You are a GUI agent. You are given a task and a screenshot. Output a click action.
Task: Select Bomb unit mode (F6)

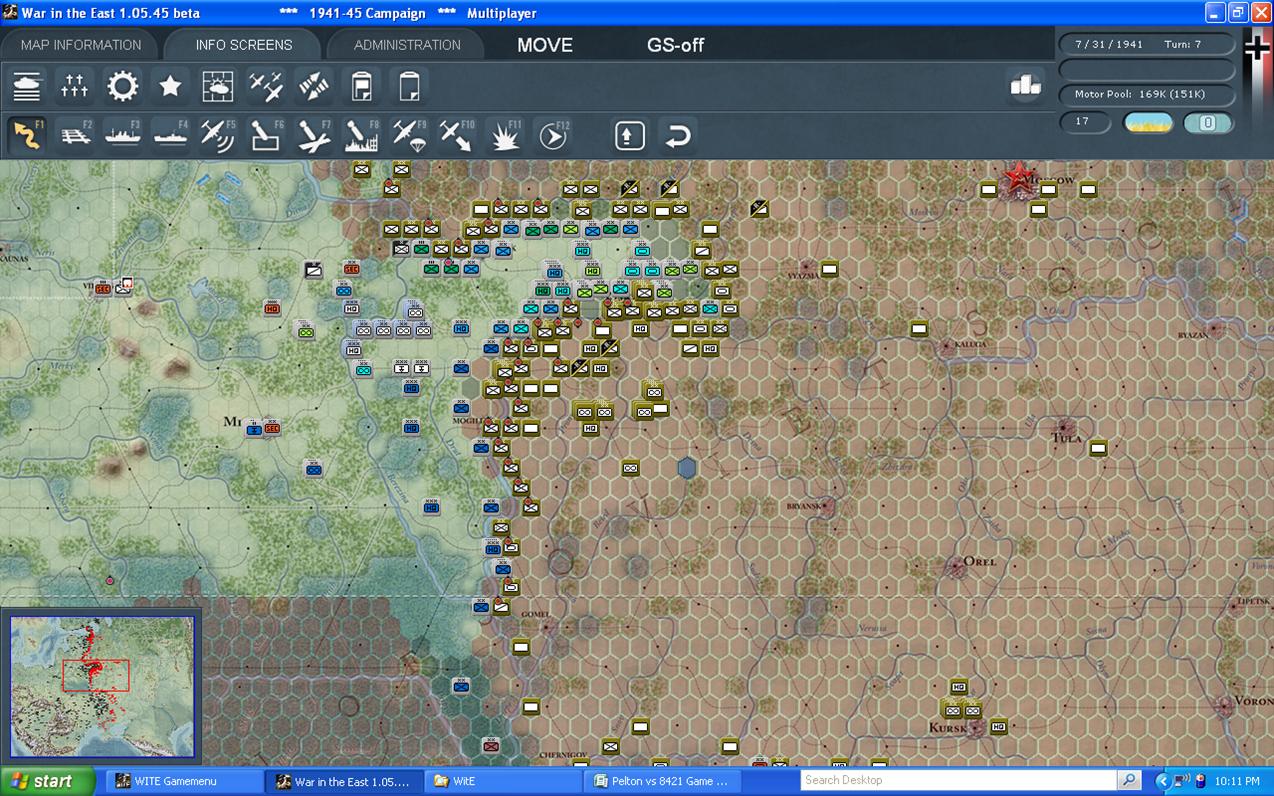coord(266,135)
